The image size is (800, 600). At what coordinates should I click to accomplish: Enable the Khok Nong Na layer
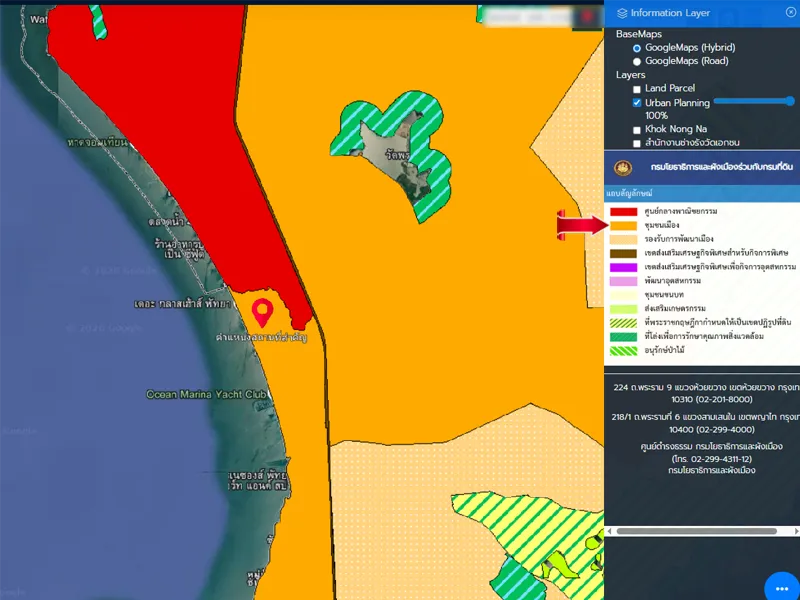click(637, 130)
